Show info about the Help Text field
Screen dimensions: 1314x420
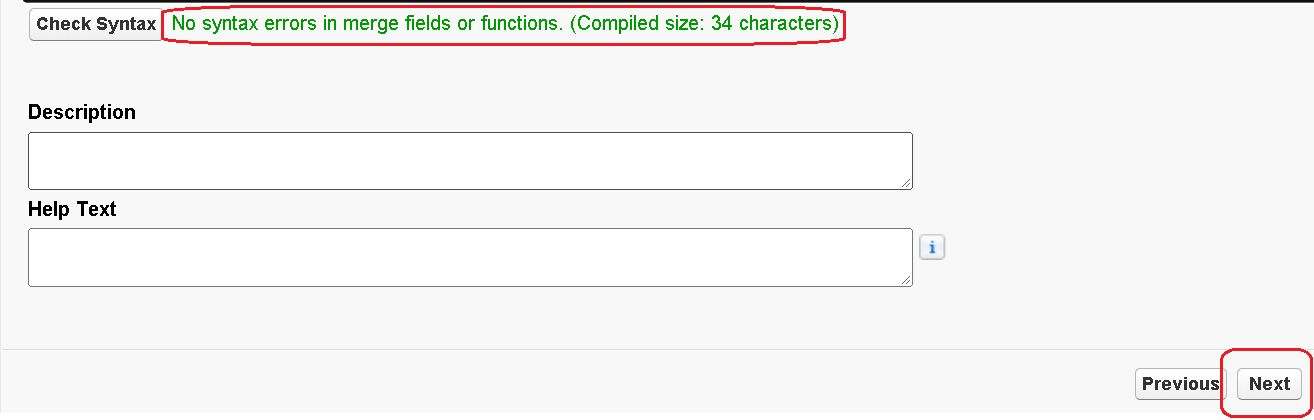pyautogui.click(x=931, y=247)
